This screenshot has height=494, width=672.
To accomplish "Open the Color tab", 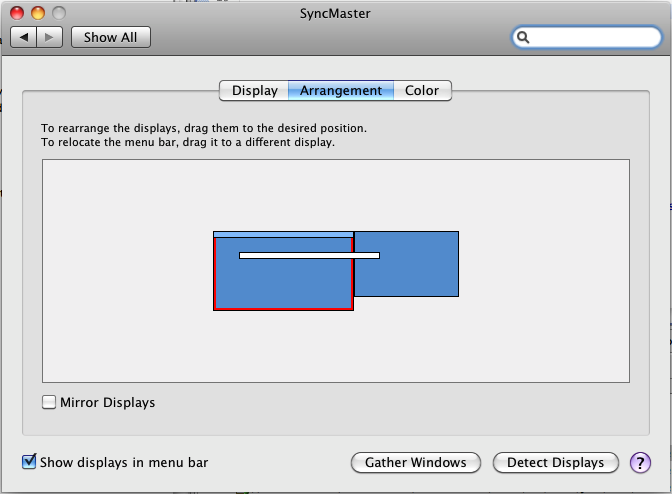I will (422, 90).
